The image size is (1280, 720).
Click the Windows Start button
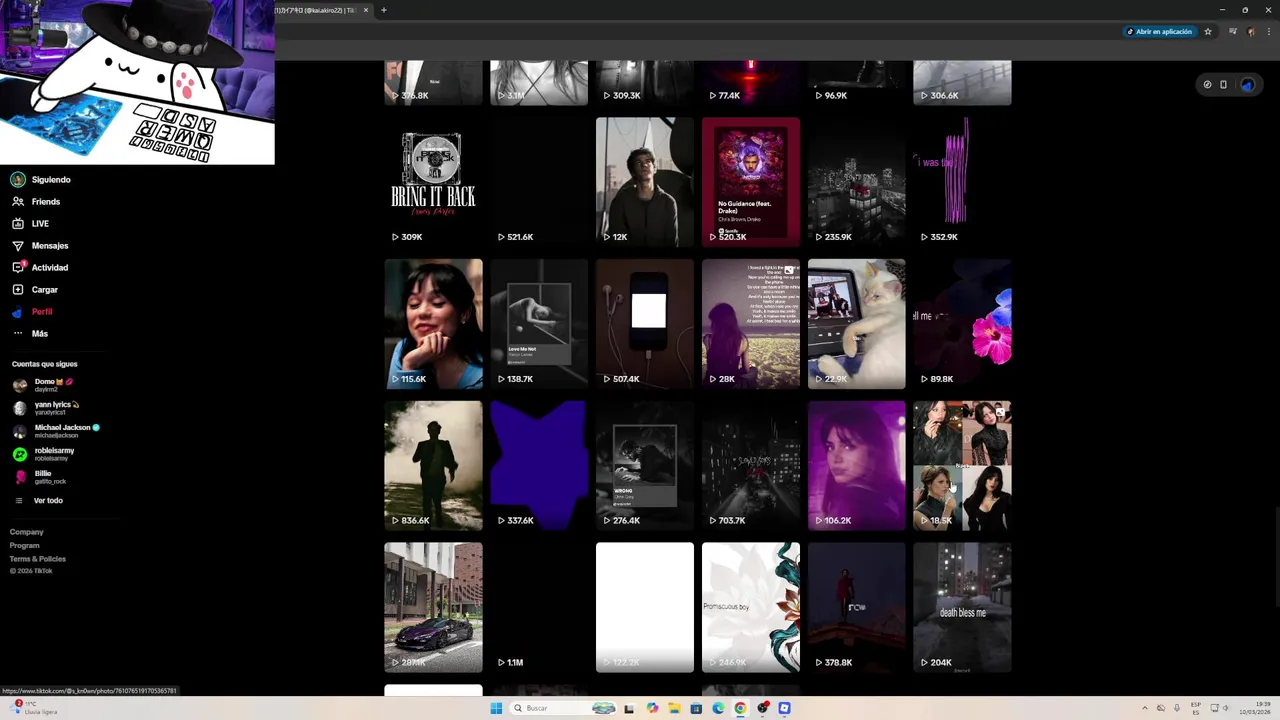point(496,708)
